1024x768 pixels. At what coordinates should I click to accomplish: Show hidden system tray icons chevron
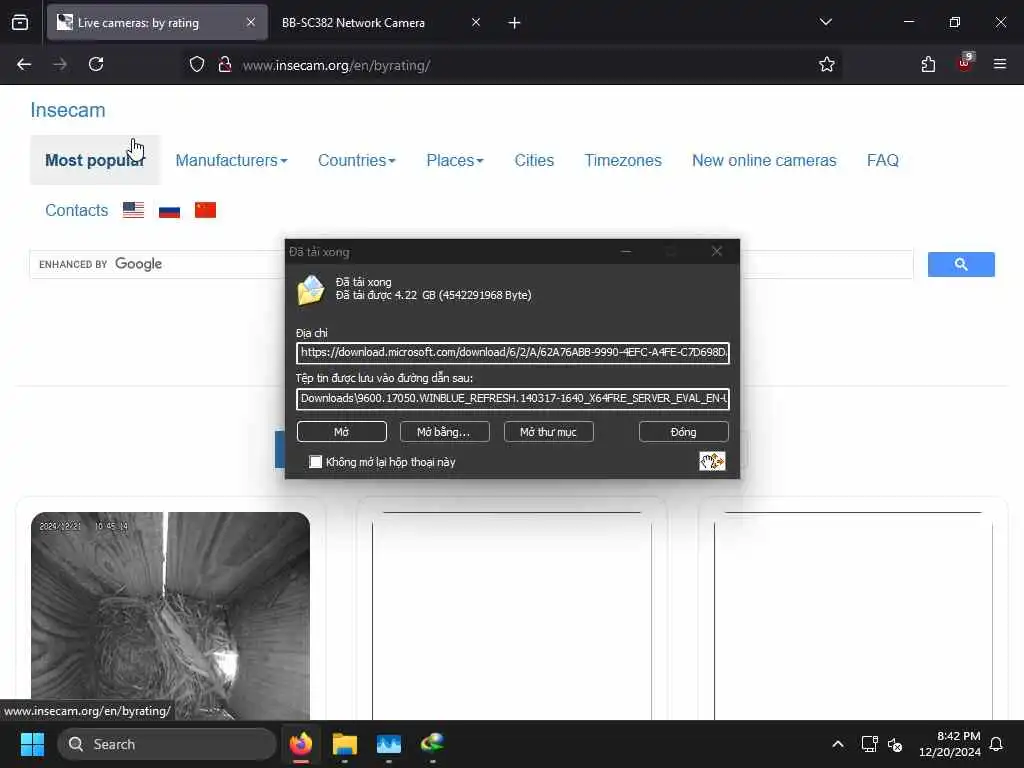(838, 744)
